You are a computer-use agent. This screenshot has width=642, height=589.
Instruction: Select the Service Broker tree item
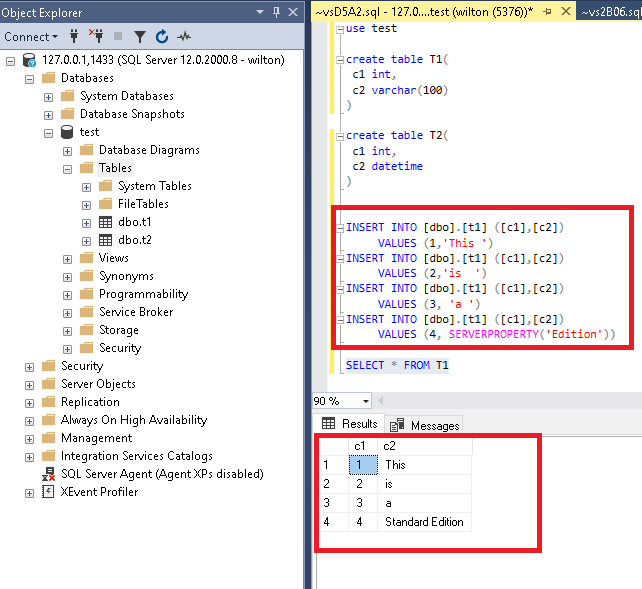(x=136, y=312)
